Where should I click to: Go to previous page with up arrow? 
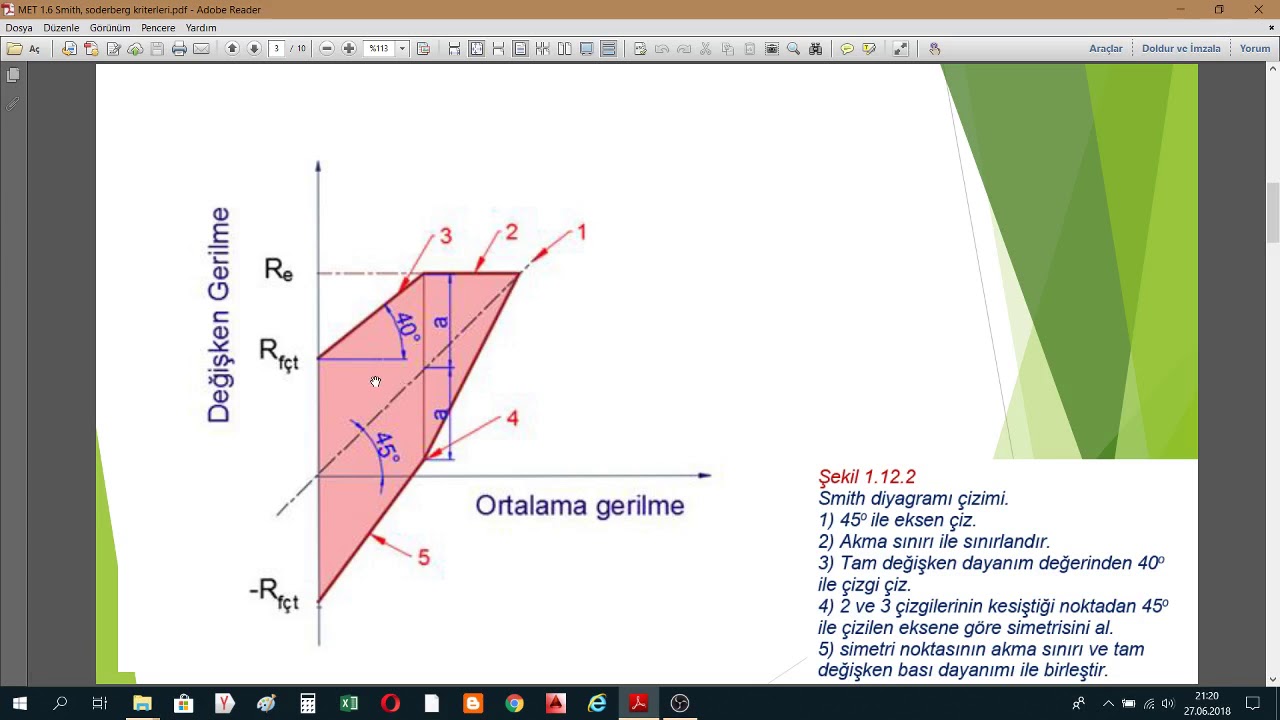click(x=232, y=48)
